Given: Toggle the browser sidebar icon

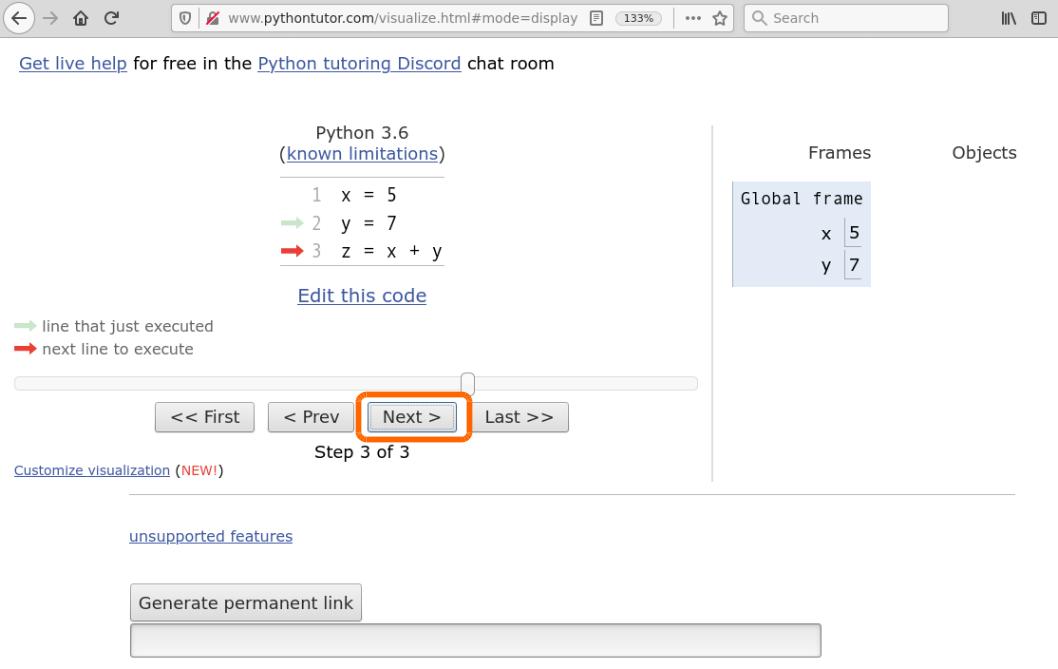Looking at the screenshot, I should 1041,17.
